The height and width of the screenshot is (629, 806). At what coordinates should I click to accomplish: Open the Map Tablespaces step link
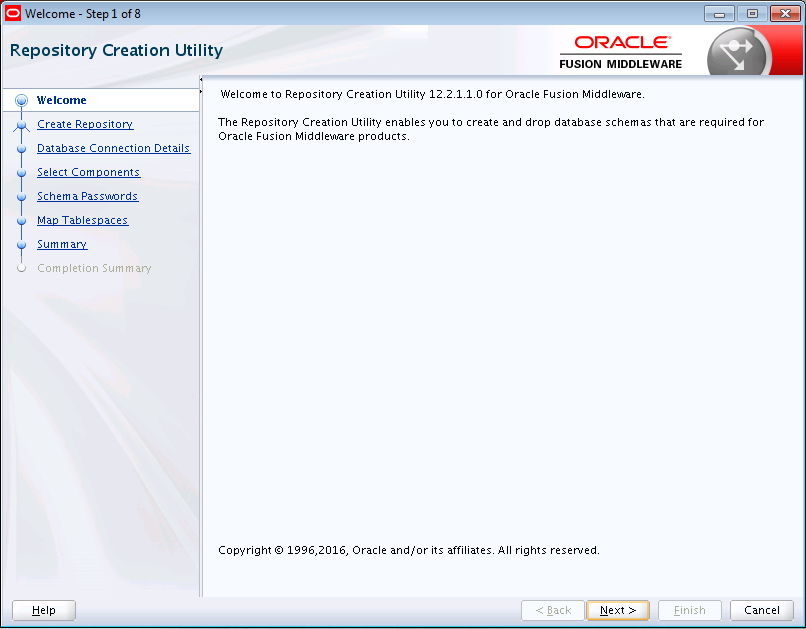(x=82, y=220)
